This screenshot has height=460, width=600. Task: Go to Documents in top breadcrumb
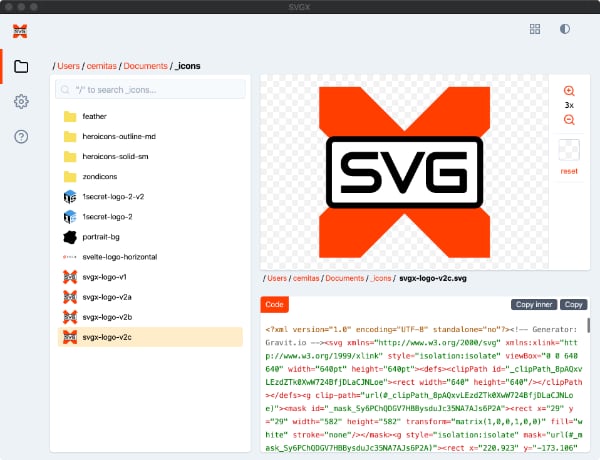pos(145,66)
